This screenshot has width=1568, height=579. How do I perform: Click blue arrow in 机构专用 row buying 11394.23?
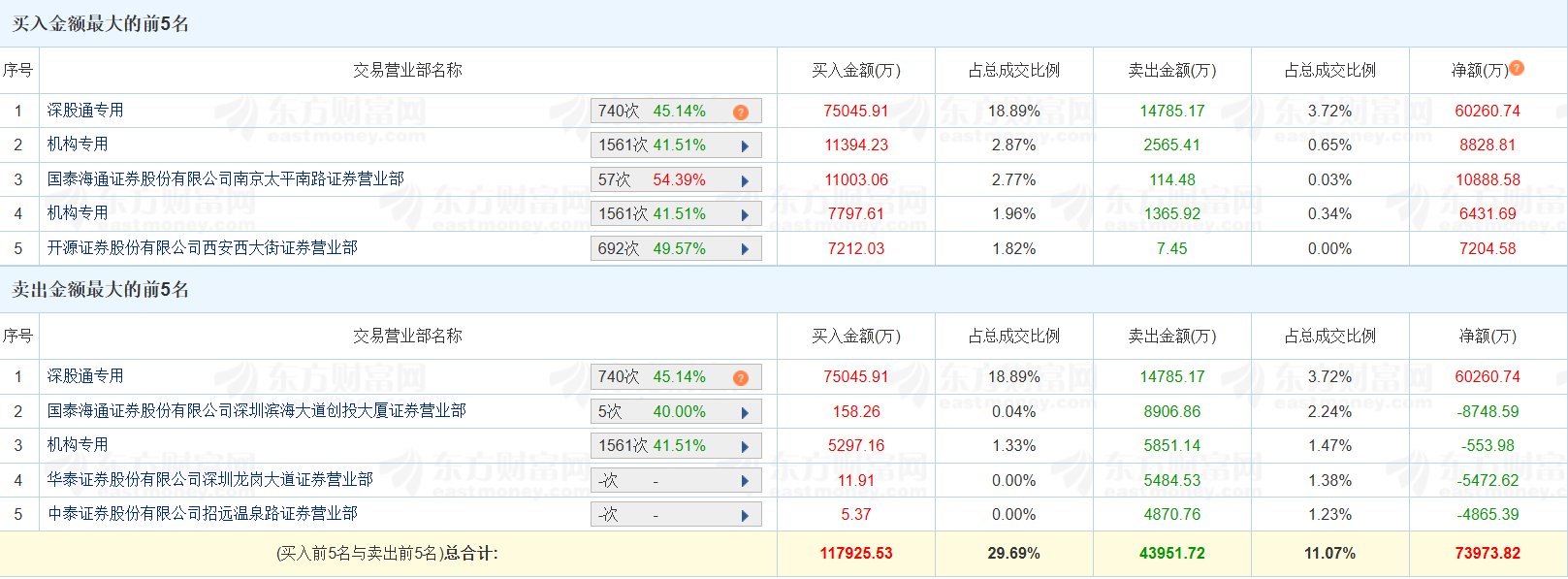(745, 146)
